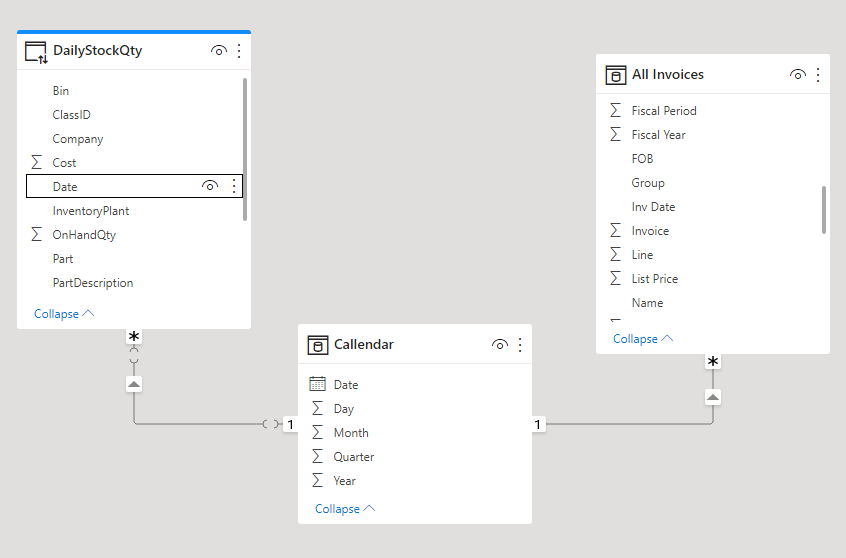The width and height of the screenshot is (846, 558).
Task: Toggle visibility of Callendar table
Action: (500, 345)
